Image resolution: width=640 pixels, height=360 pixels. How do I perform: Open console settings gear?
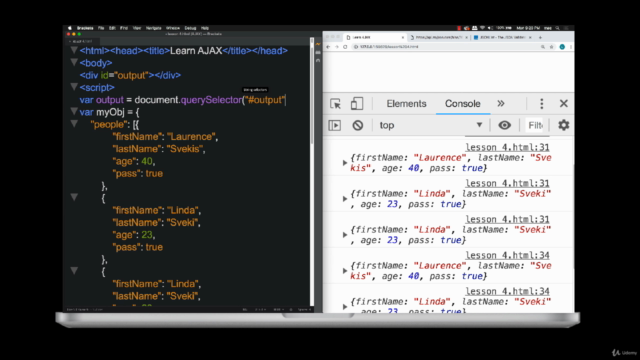(x=564, y=125)
